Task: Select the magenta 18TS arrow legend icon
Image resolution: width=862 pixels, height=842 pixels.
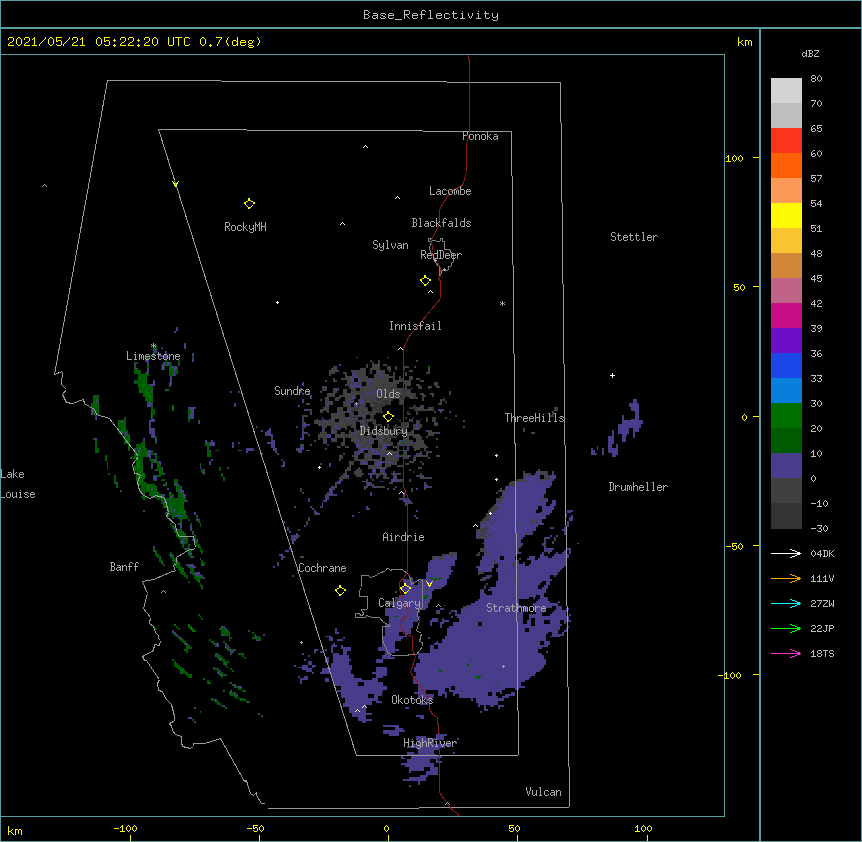Action: point(786,653)
